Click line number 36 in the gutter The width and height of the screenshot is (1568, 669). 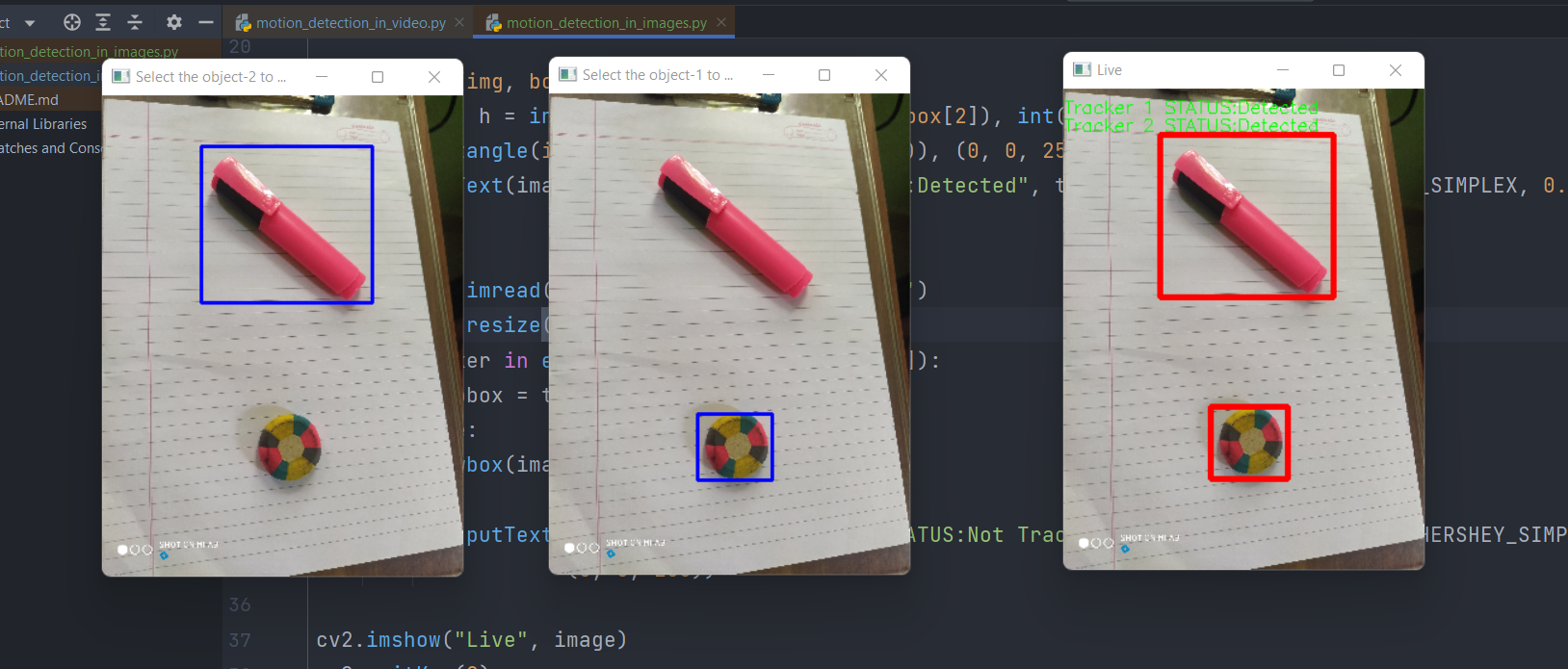point(240,605)
